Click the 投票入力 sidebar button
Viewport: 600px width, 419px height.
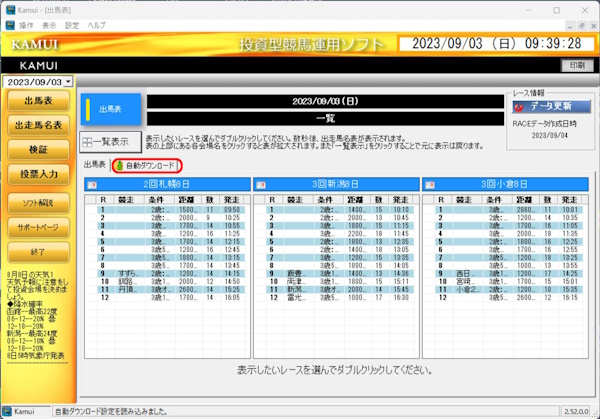[x=37, y=174]
